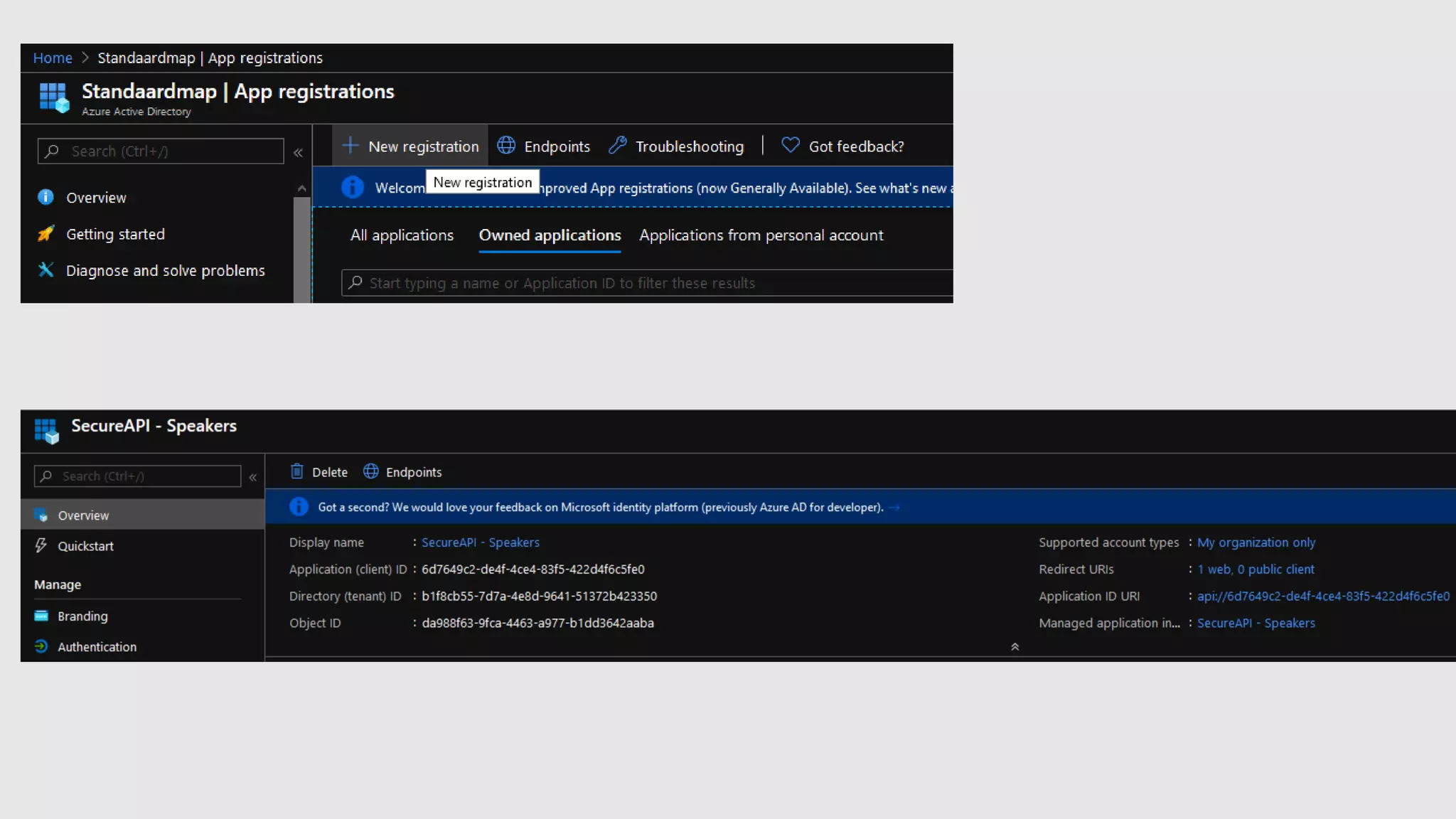Collapse the essentials section double-up arrow
This screenshot has height=819, width=1456.
pyautogui.click(x=1015, y=646)
